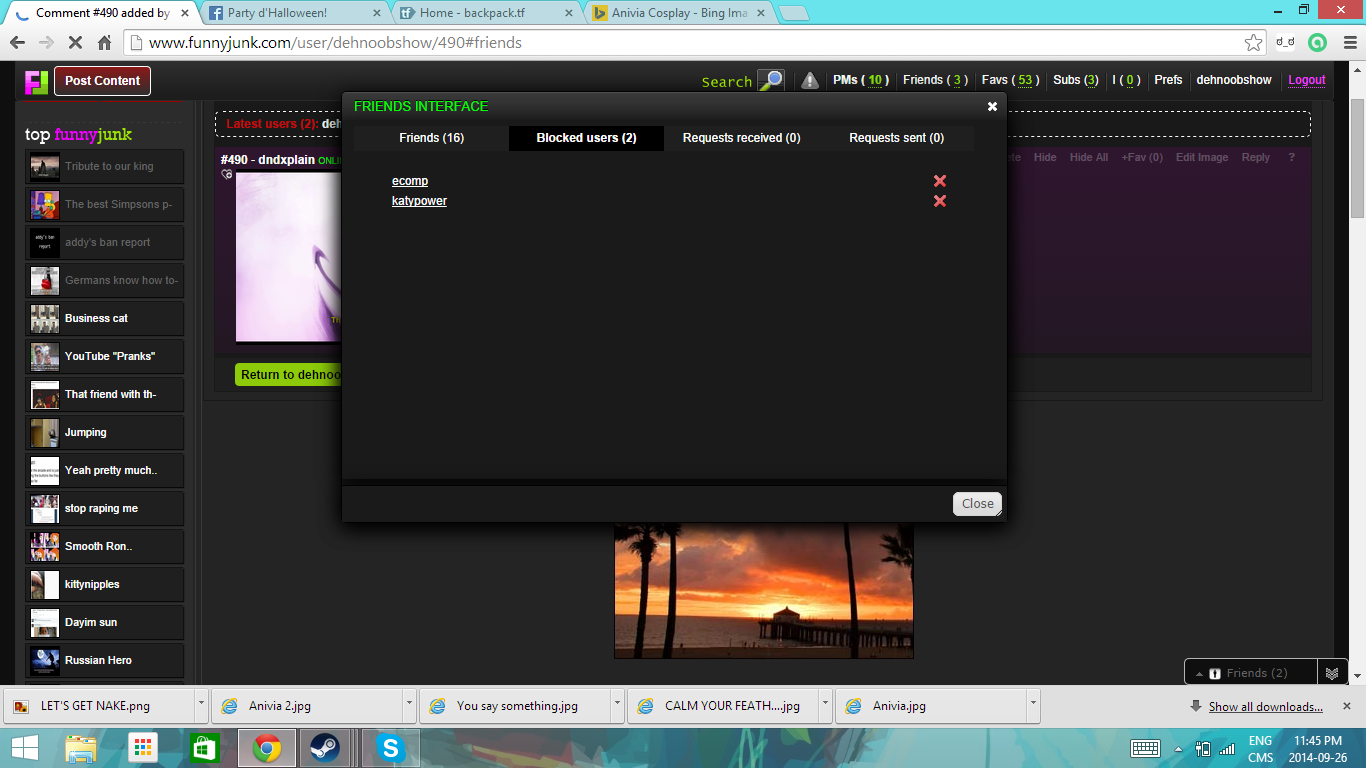Click the browser address bar URL field
The width and height of the screenshot is (1366, 768).
tap(680, 43)
